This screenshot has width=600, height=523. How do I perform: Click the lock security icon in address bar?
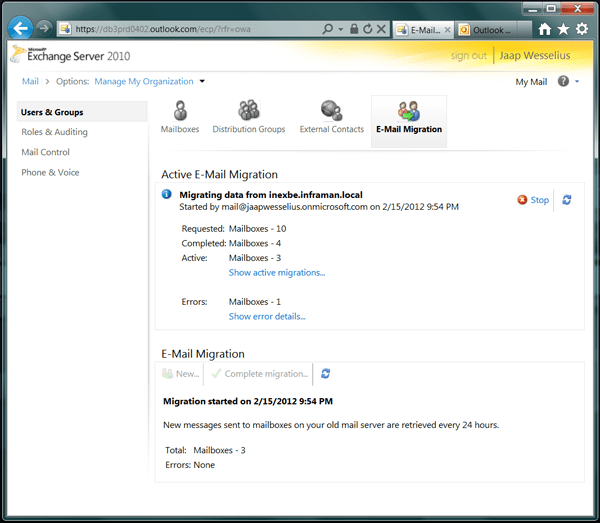[x=354, y=29]
